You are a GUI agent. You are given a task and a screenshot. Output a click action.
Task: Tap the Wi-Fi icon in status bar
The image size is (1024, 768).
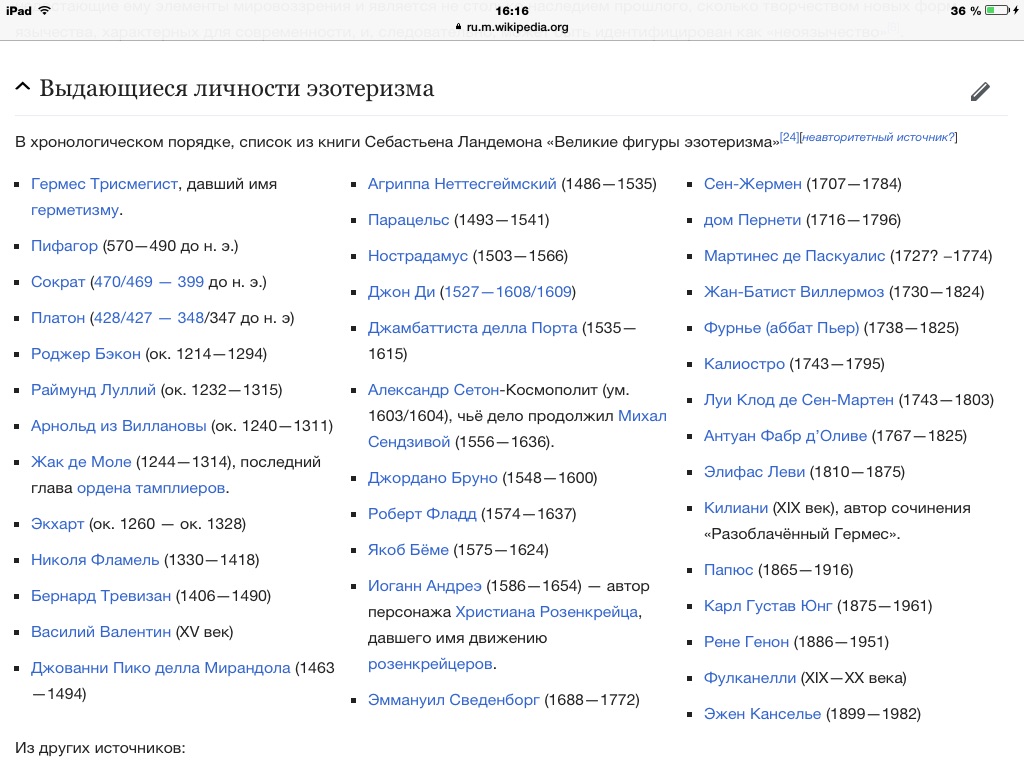(44, 10)
